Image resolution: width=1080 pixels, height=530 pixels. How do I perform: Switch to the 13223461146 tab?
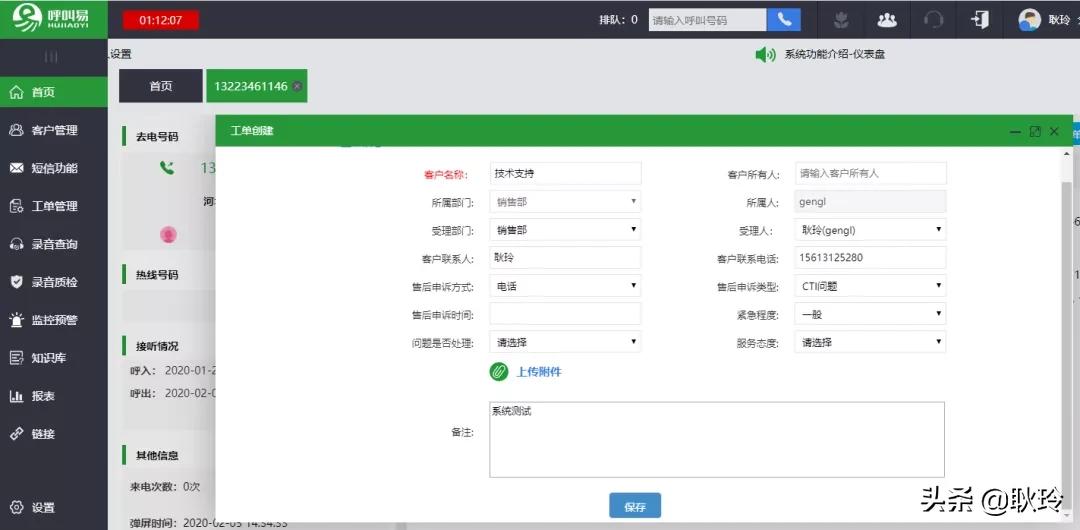tap(256, 86)
